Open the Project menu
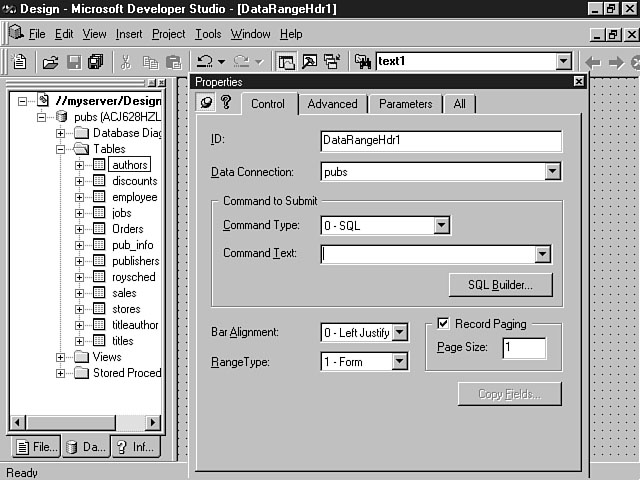Screen dimensions: 640x480 168,34
